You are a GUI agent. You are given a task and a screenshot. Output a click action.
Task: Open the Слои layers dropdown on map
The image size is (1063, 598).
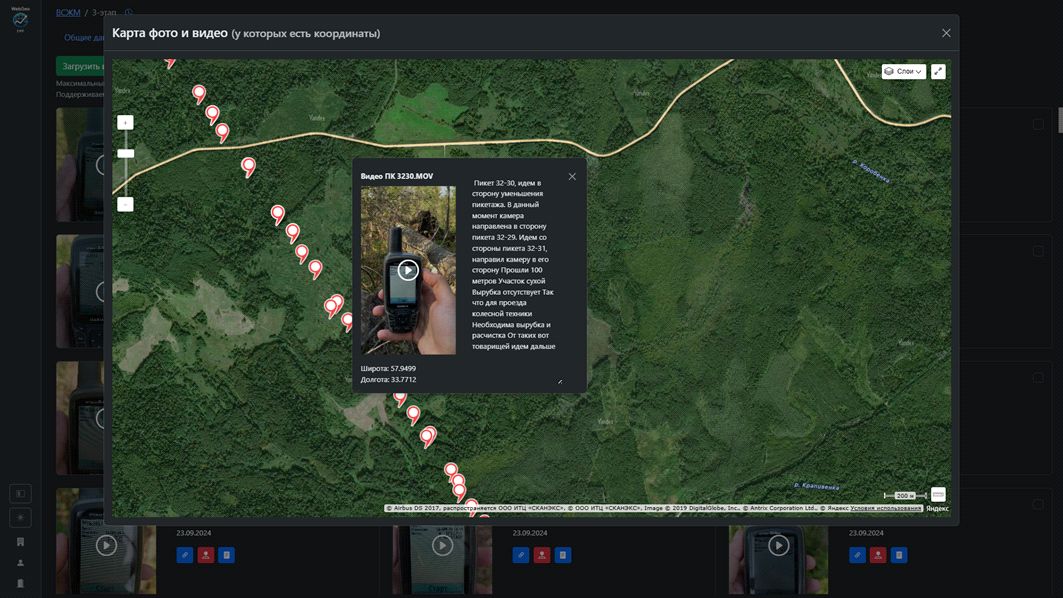903,72
